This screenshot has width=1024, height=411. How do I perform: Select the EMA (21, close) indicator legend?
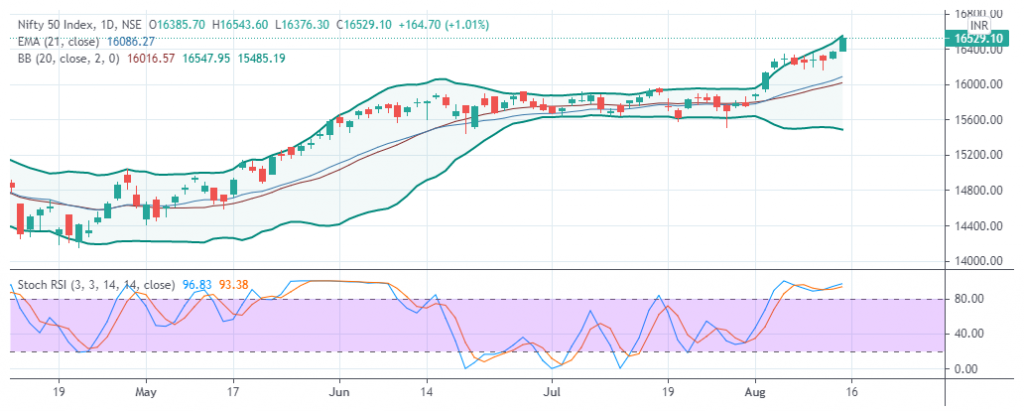coord(51,41)
